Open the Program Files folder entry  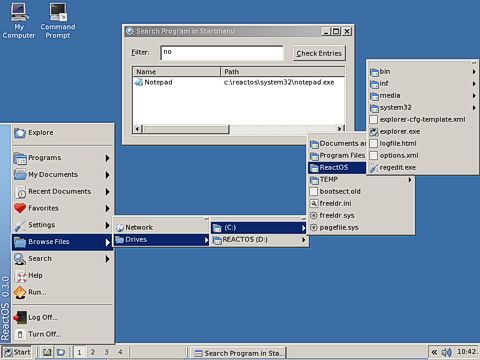[337, 156]
